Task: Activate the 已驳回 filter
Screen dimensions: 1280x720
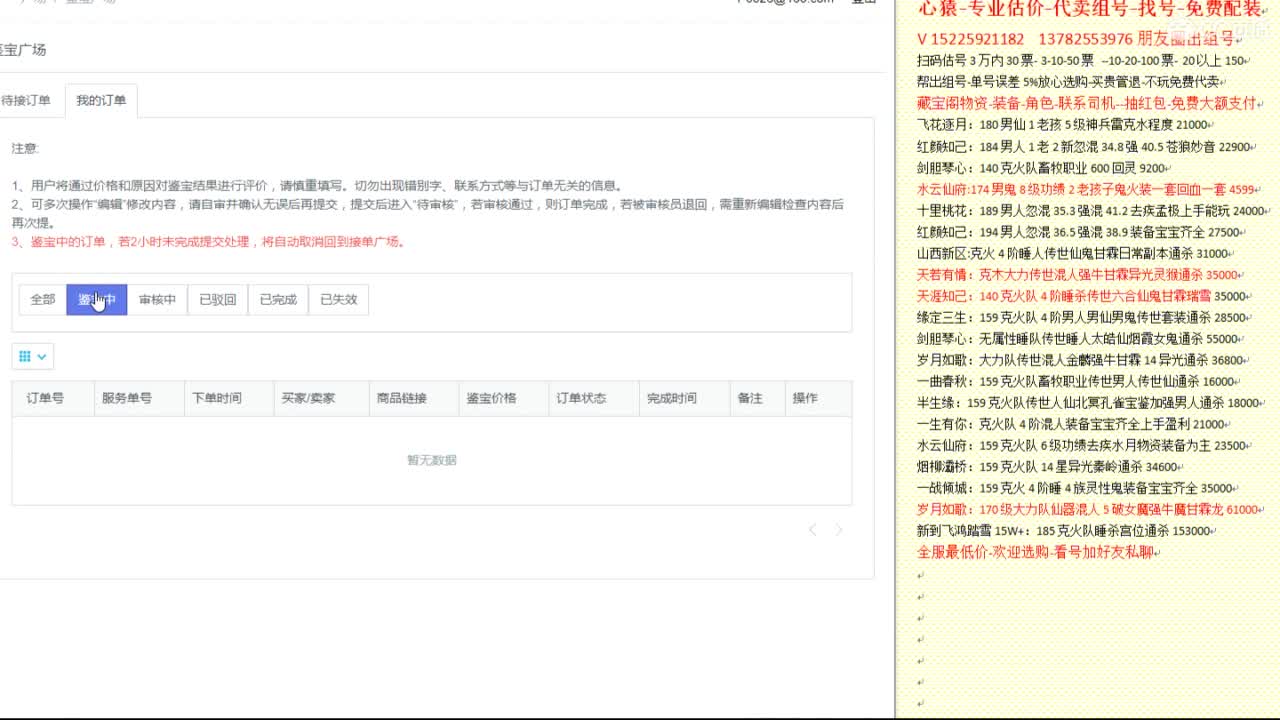Action: click(x=218, y=299)
